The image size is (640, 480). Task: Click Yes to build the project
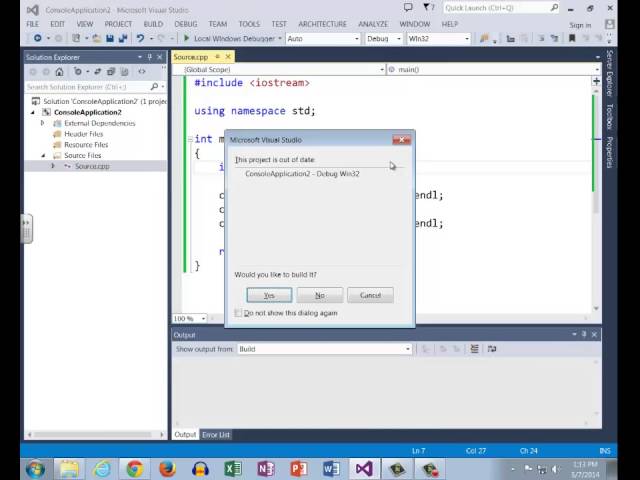coord(269,295)
